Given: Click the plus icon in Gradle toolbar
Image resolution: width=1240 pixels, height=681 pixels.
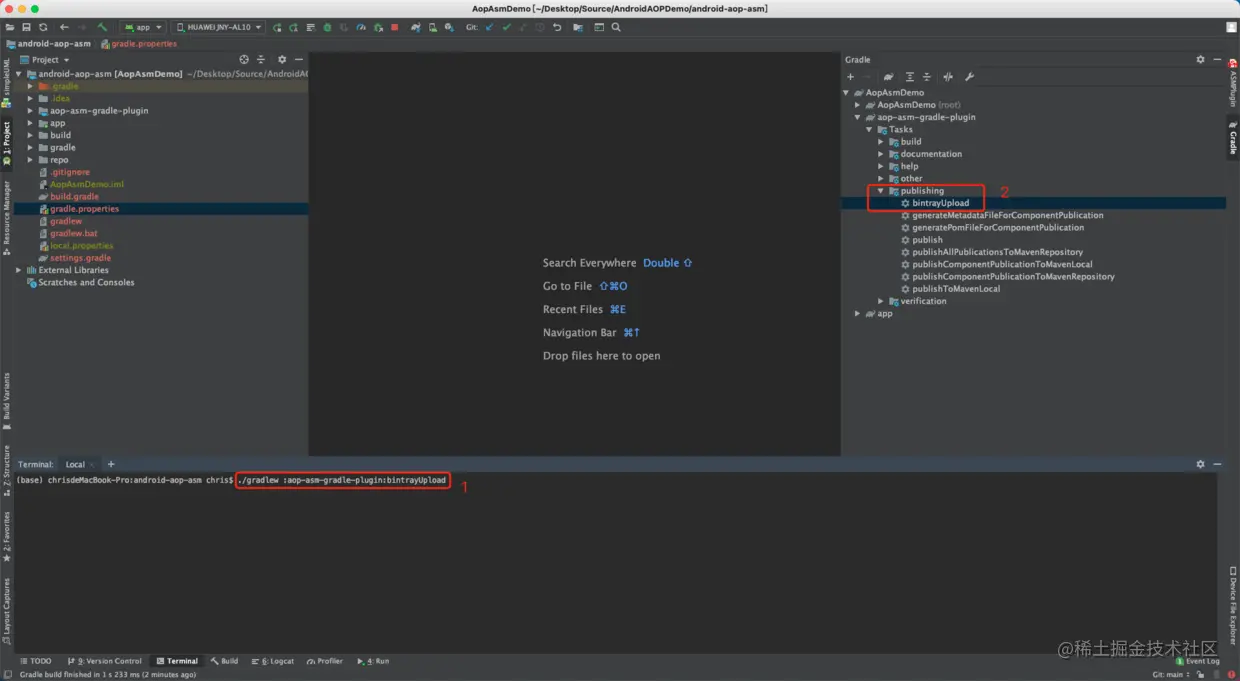Looking at the screenshot, I should [x=850, y=77].
